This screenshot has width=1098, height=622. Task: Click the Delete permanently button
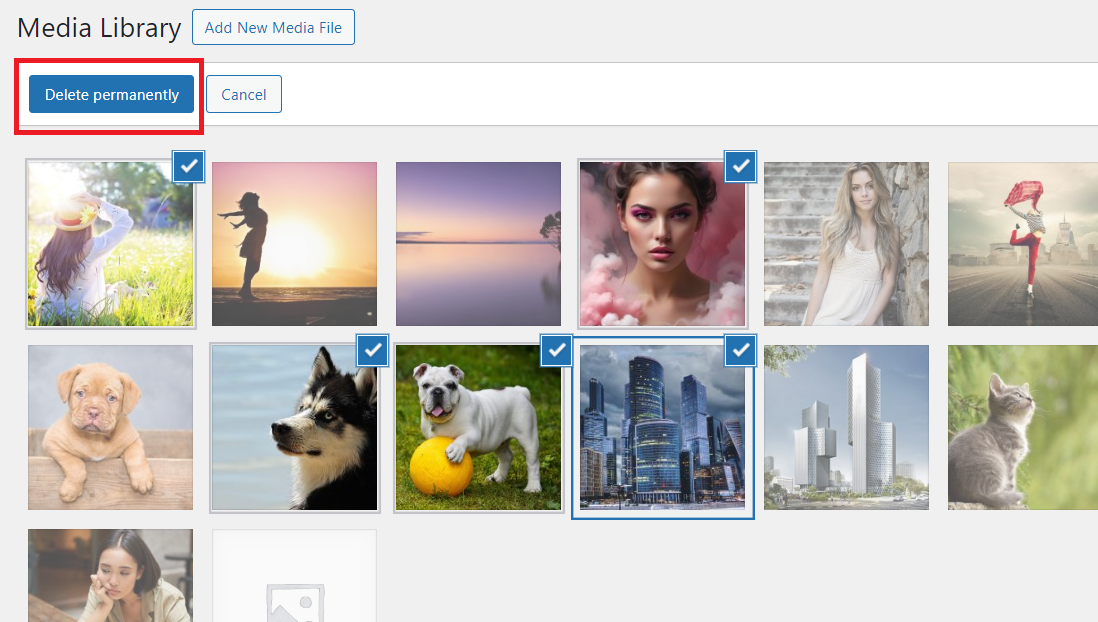coord(111,95)
